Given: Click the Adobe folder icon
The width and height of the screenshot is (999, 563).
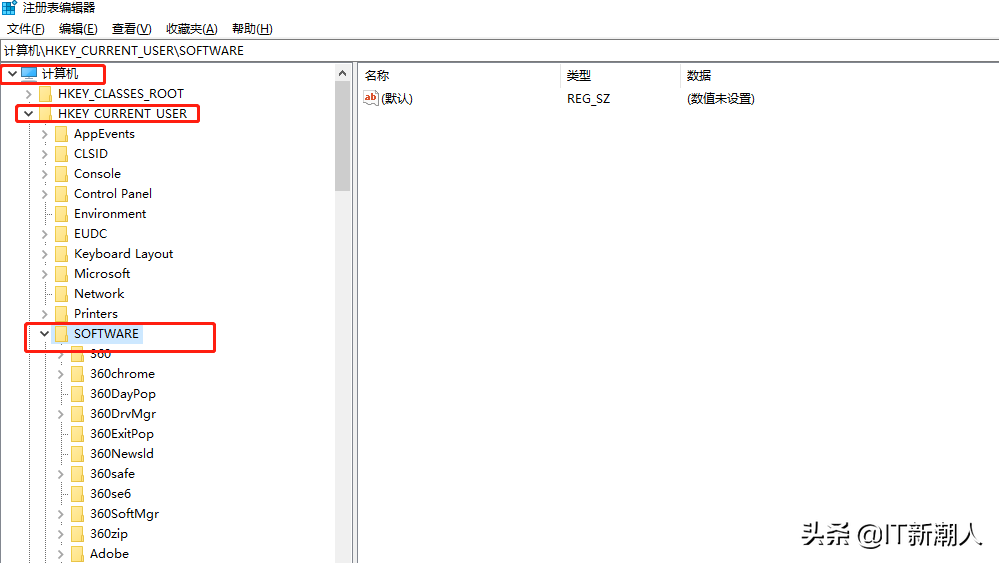Looking at the screenshot, I should (x=77, y=554).
